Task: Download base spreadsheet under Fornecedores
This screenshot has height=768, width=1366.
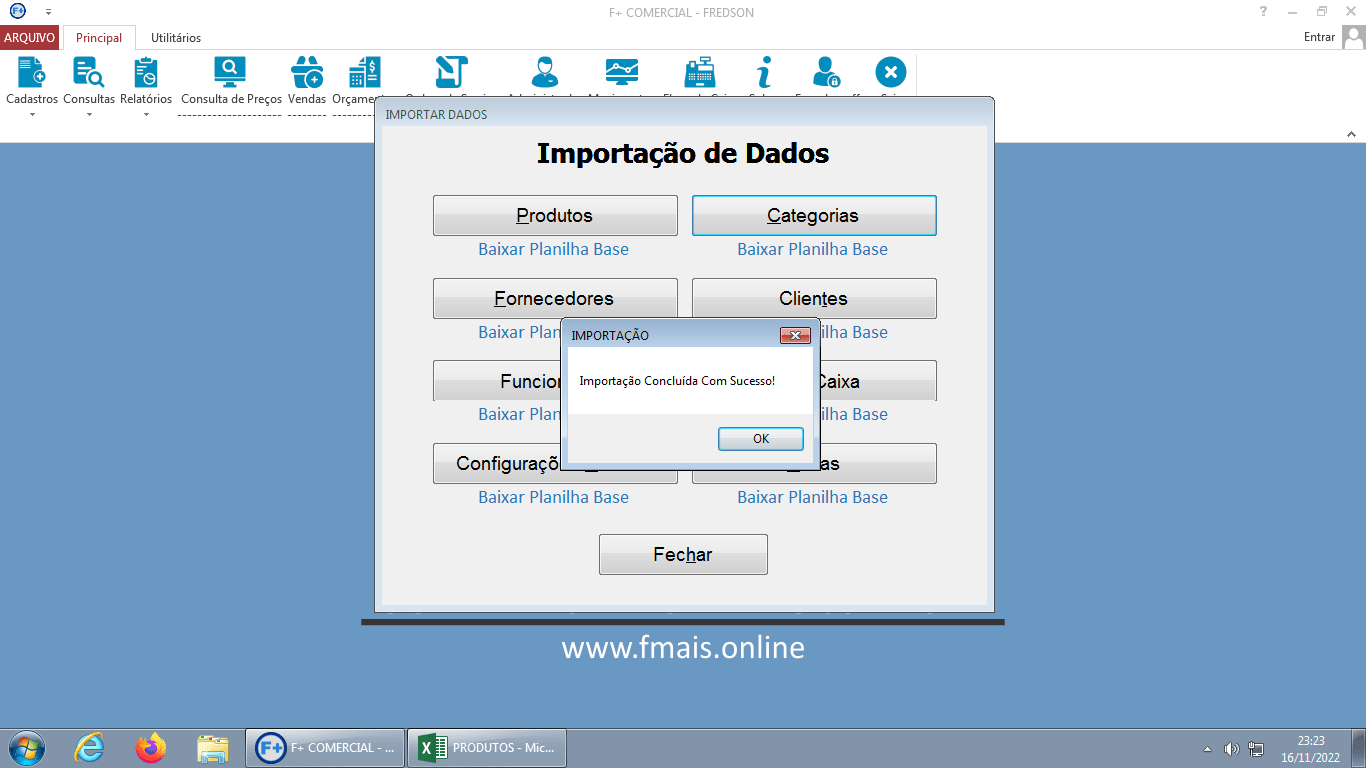Action: [519, 332]
